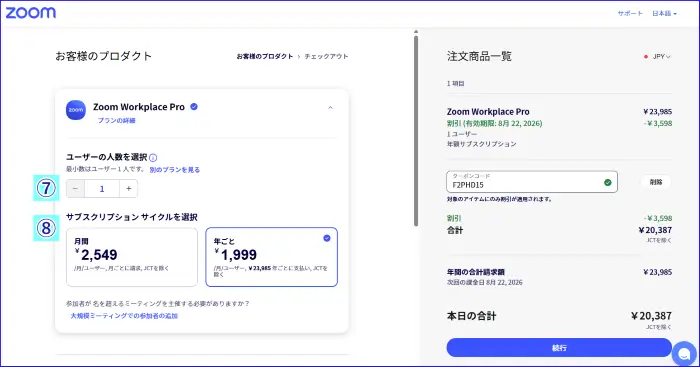Open the info icon next to ユーザーの人数を選択
Viewport: 700px width, 367px height.
[x=153, y=158]
